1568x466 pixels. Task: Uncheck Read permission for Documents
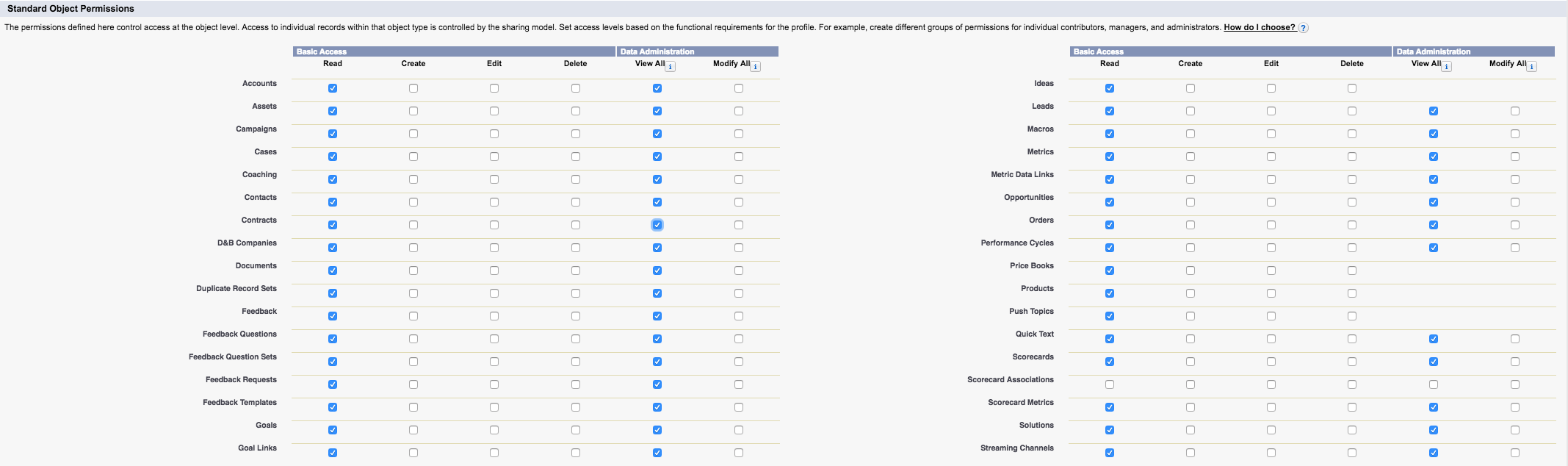[x=333, y=270]
